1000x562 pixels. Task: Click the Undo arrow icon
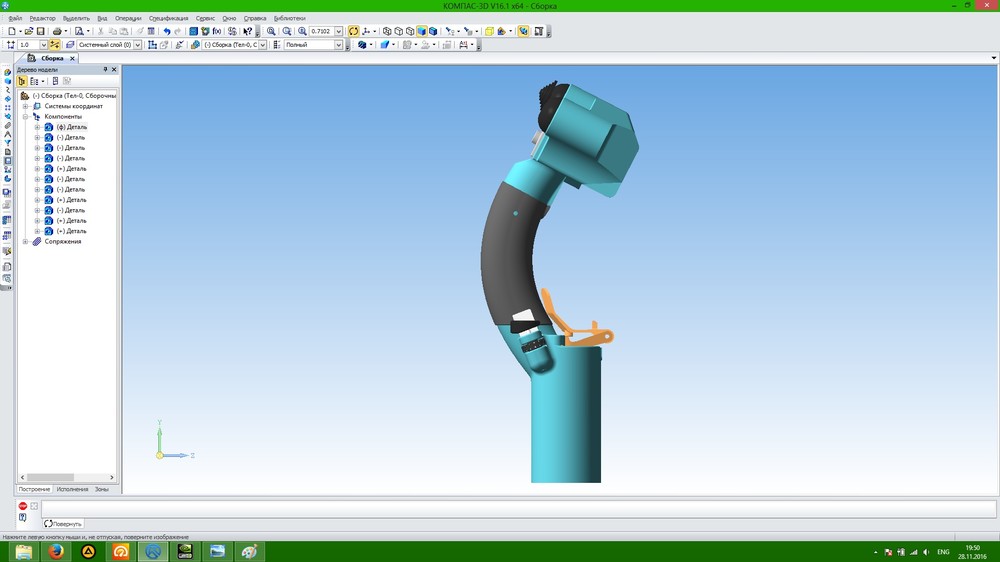[x=166, y=31]
